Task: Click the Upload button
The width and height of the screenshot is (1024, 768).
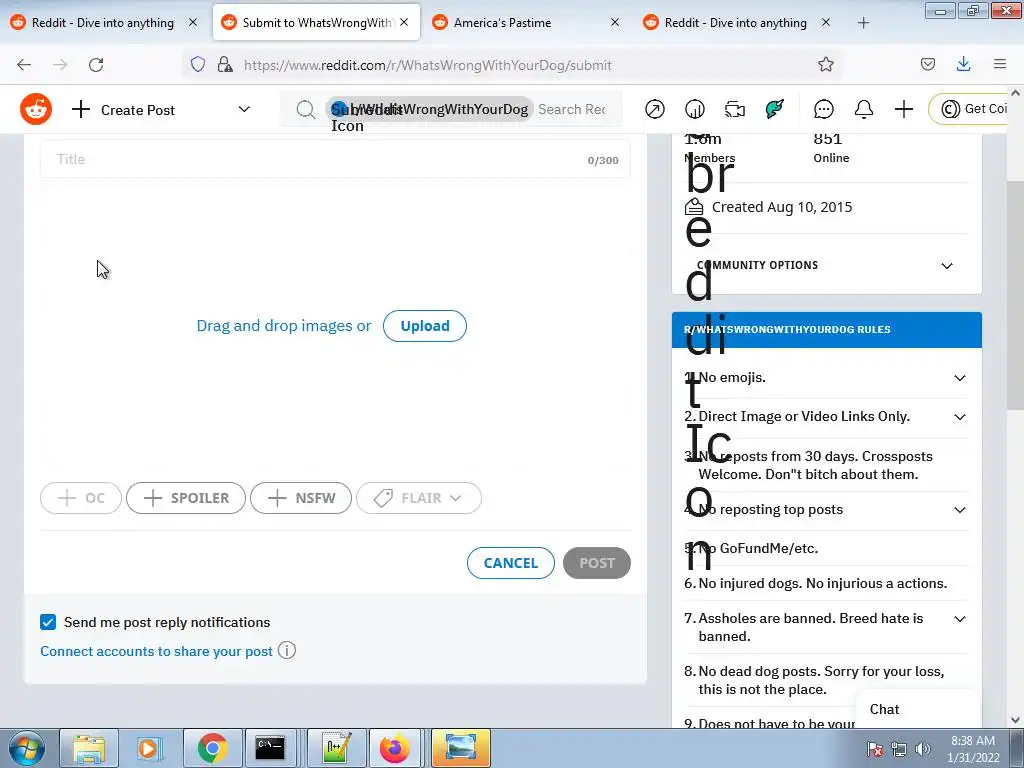Action: coord(424,326)
